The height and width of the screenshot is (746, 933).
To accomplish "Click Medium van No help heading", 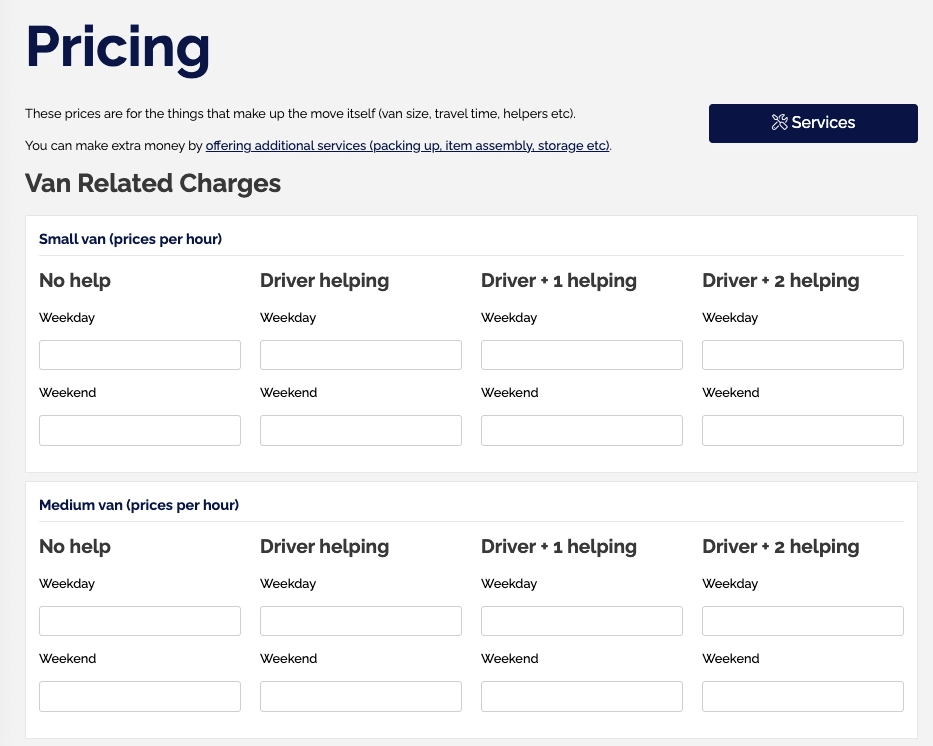I will (75, 546).
